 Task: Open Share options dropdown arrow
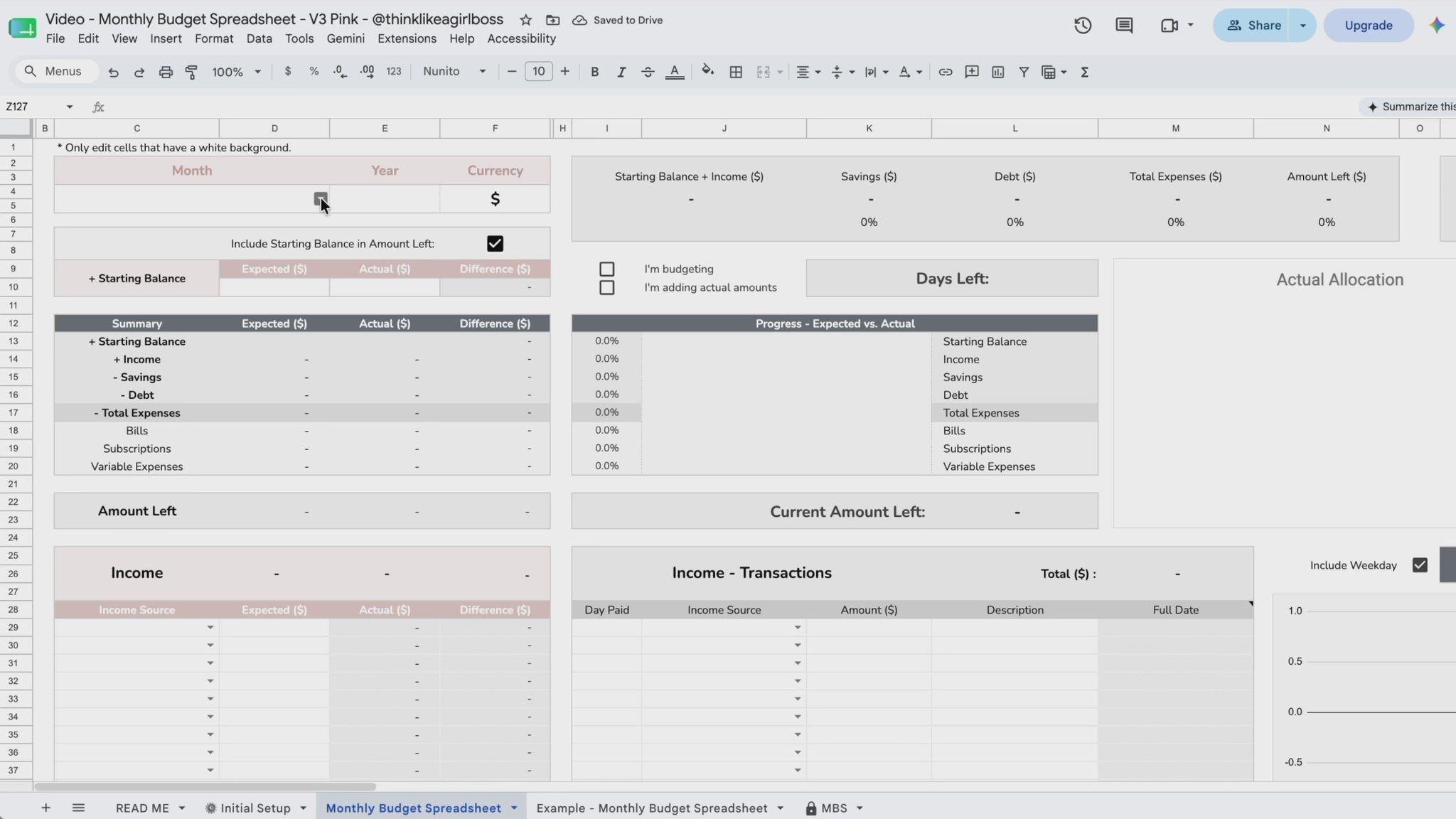1302,26
